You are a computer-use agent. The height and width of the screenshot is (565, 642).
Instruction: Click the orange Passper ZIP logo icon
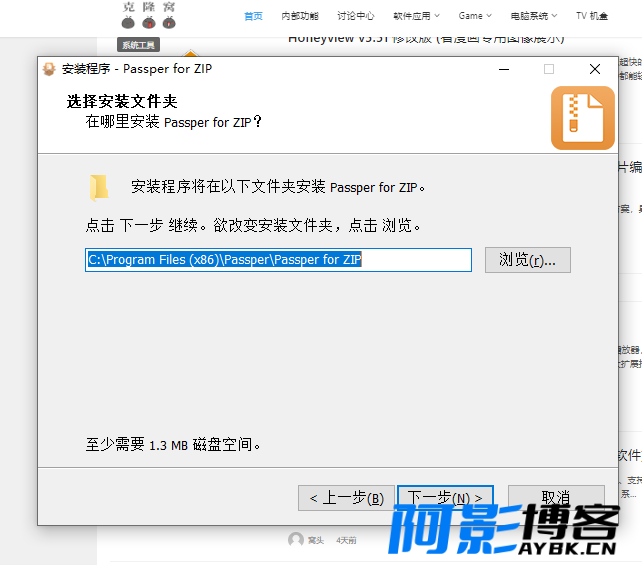tap(583, 118)
